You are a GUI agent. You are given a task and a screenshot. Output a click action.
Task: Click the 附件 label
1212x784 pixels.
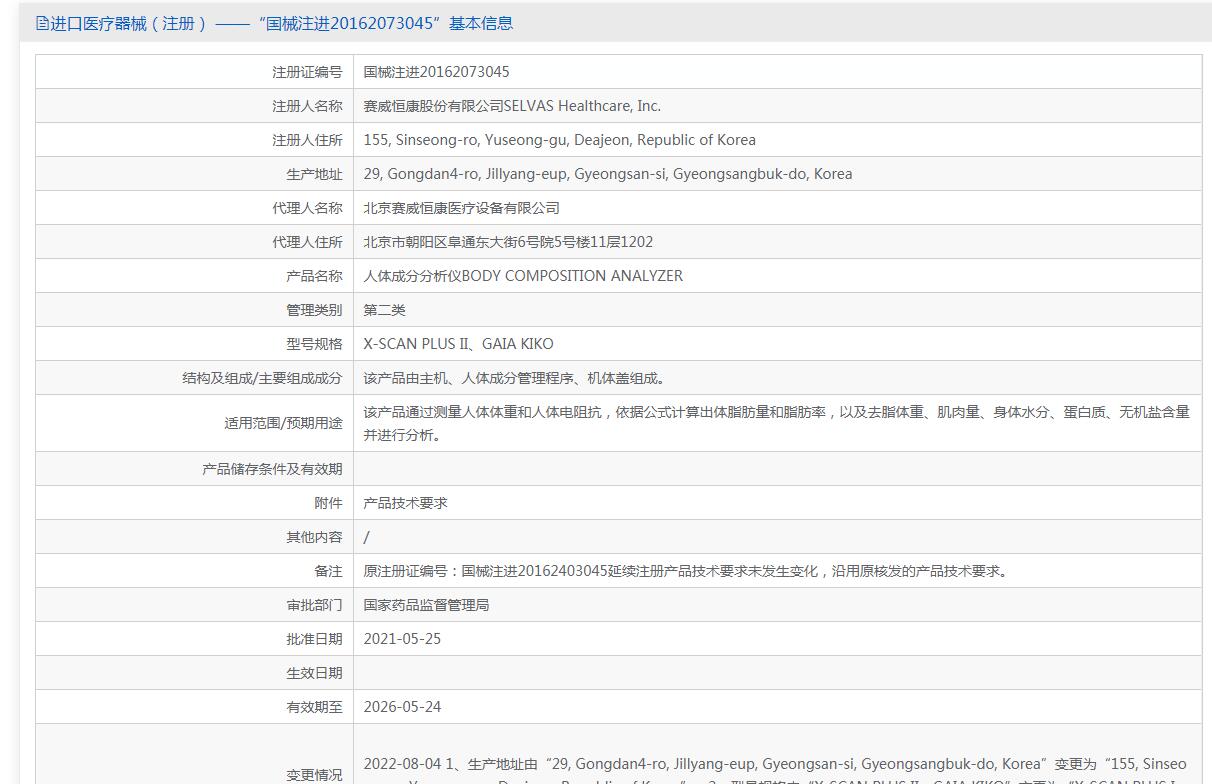click(x=328, y=503)
